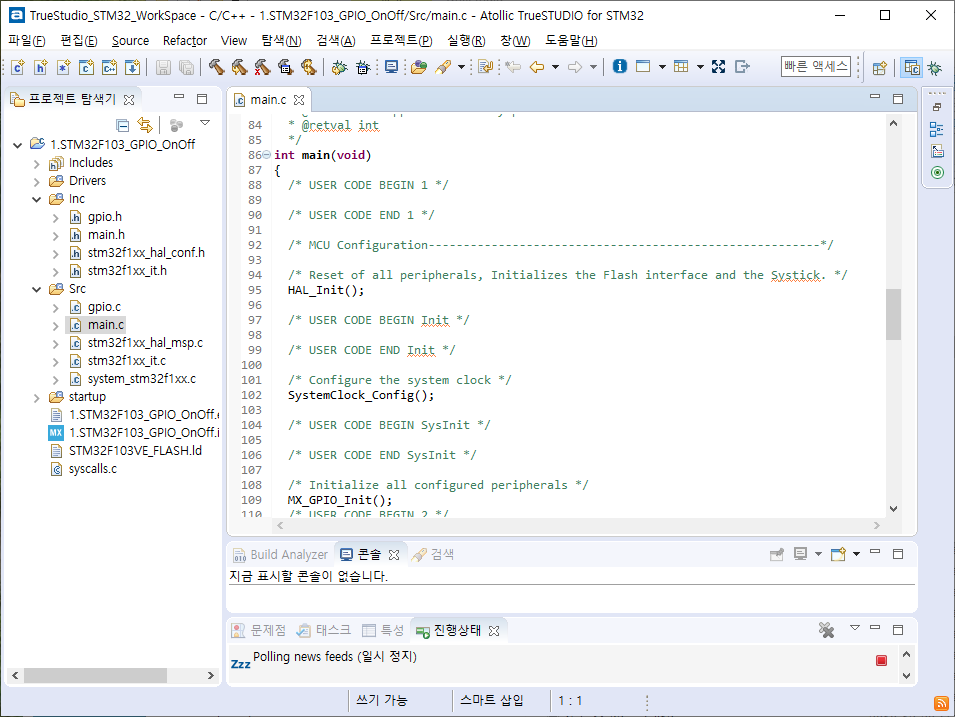This screenshot has width=955, height=717.
Task: Click the Collapse All icon in project explorer
Action: coord(122,125)
